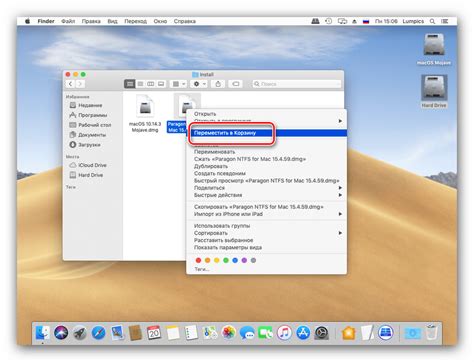The width and height of the screenshot is (474, 362).
Task: Choose Создать псевдоним
Action: pyautogui.click(x=266, y=173)
